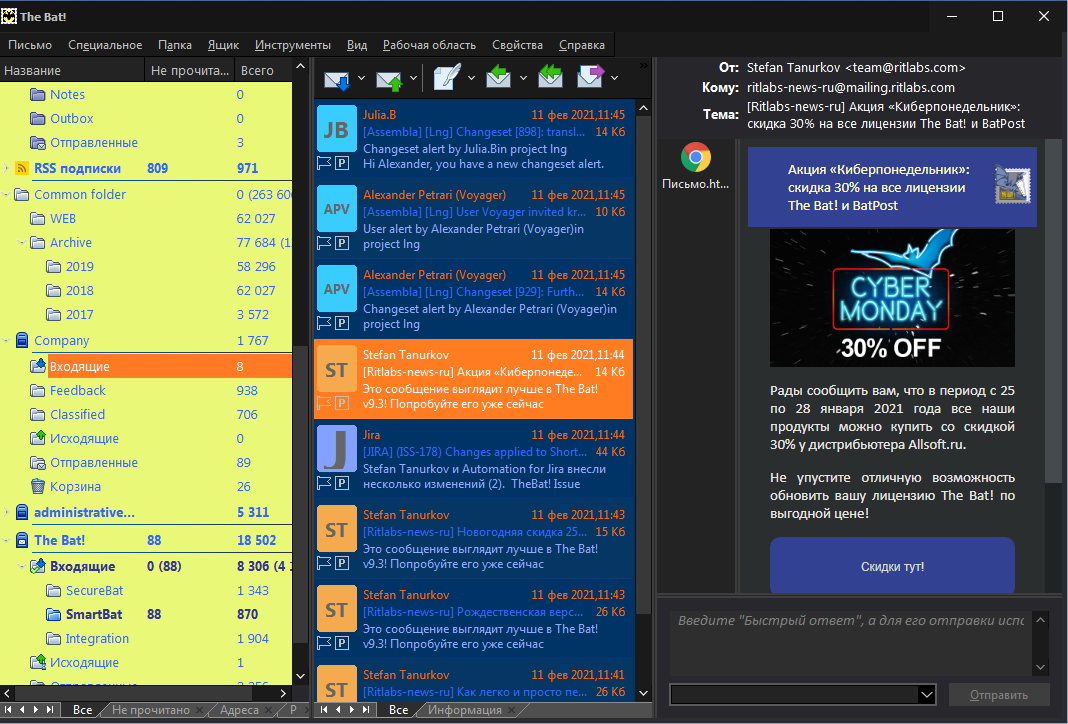Viewport: 1068px width, 724px height.
Task: Toggle the flag on the Jira message
Action: point(324,483)
